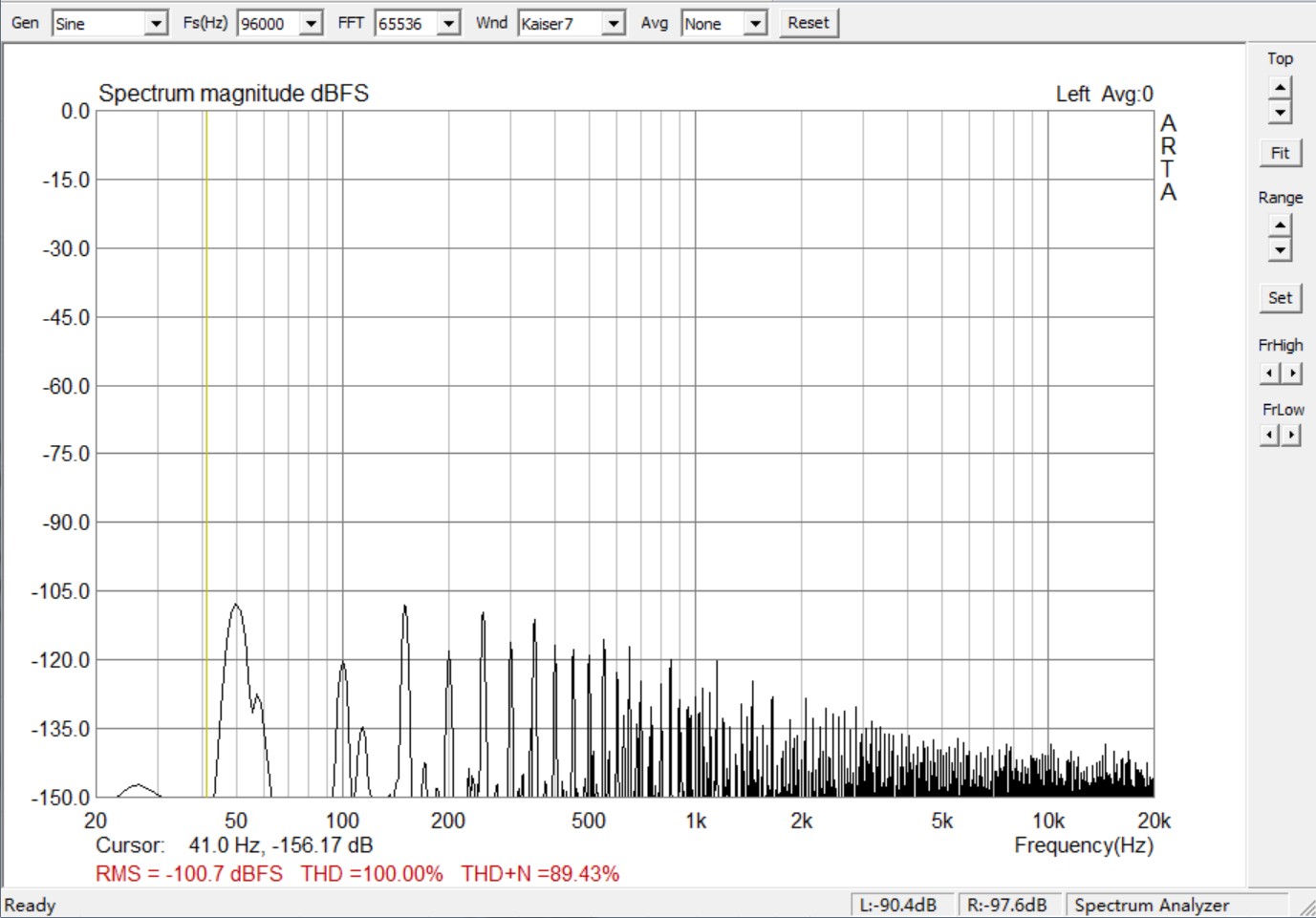Screen dimensions: 1316x918
Task: Shift FrLow right with arrow
Action: coord(1292,436)
